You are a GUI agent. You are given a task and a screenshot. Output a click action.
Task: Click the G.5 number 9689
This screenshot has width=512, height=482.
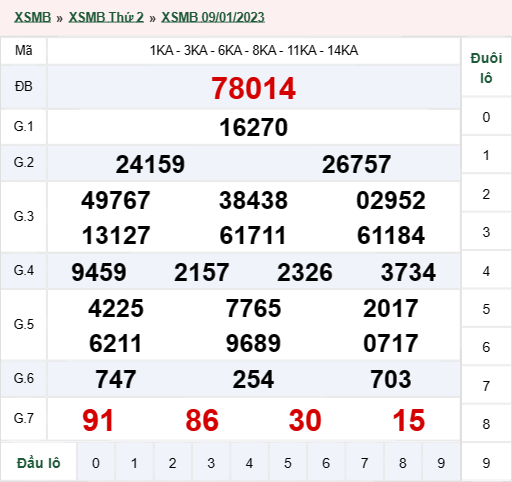coord(253,343)
